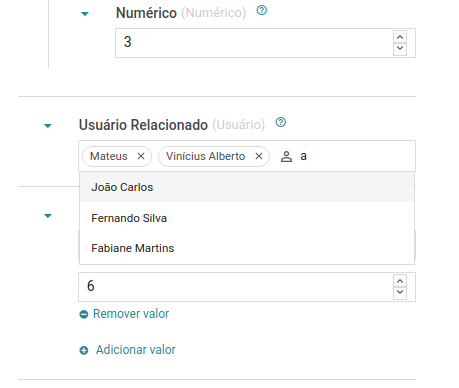Open help icon beside Usuário Relacionado

point(281,122)
